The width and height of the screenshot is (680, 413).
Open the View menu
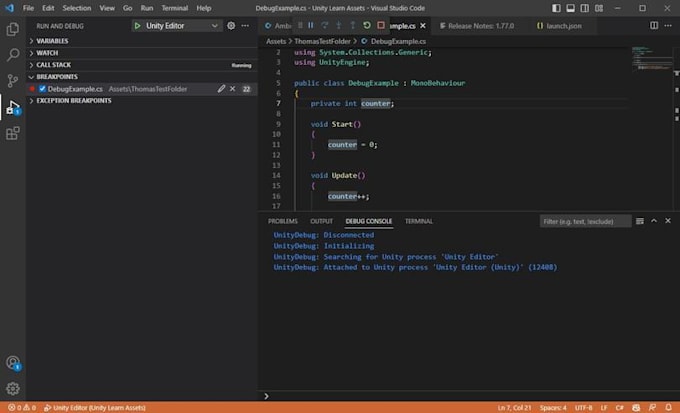pyautogui.click(x=107, y=8)
